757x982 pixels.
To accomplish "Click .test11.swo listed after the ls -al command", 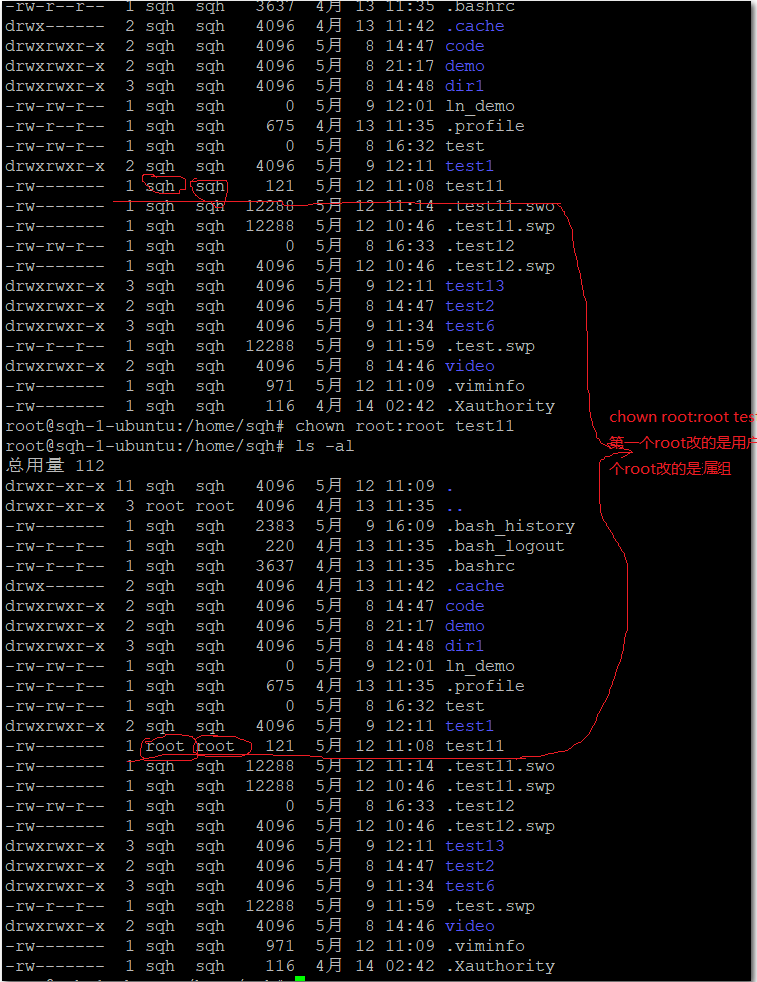I will (x=500, y=766).
